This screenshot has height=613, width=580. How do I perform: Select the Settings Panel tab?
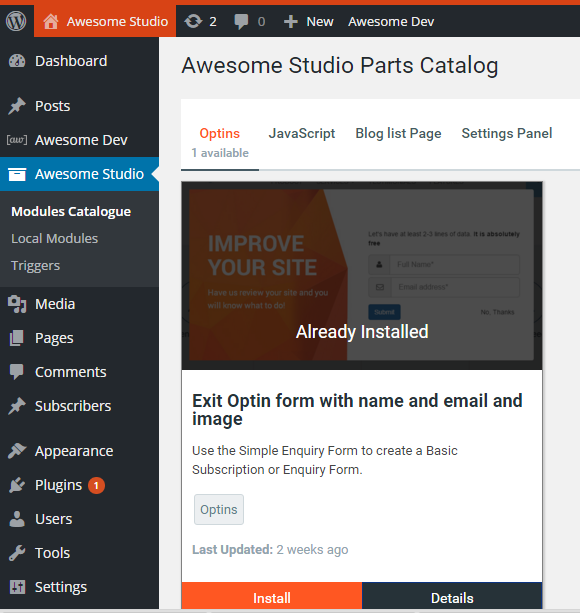(x=507, y=133)
